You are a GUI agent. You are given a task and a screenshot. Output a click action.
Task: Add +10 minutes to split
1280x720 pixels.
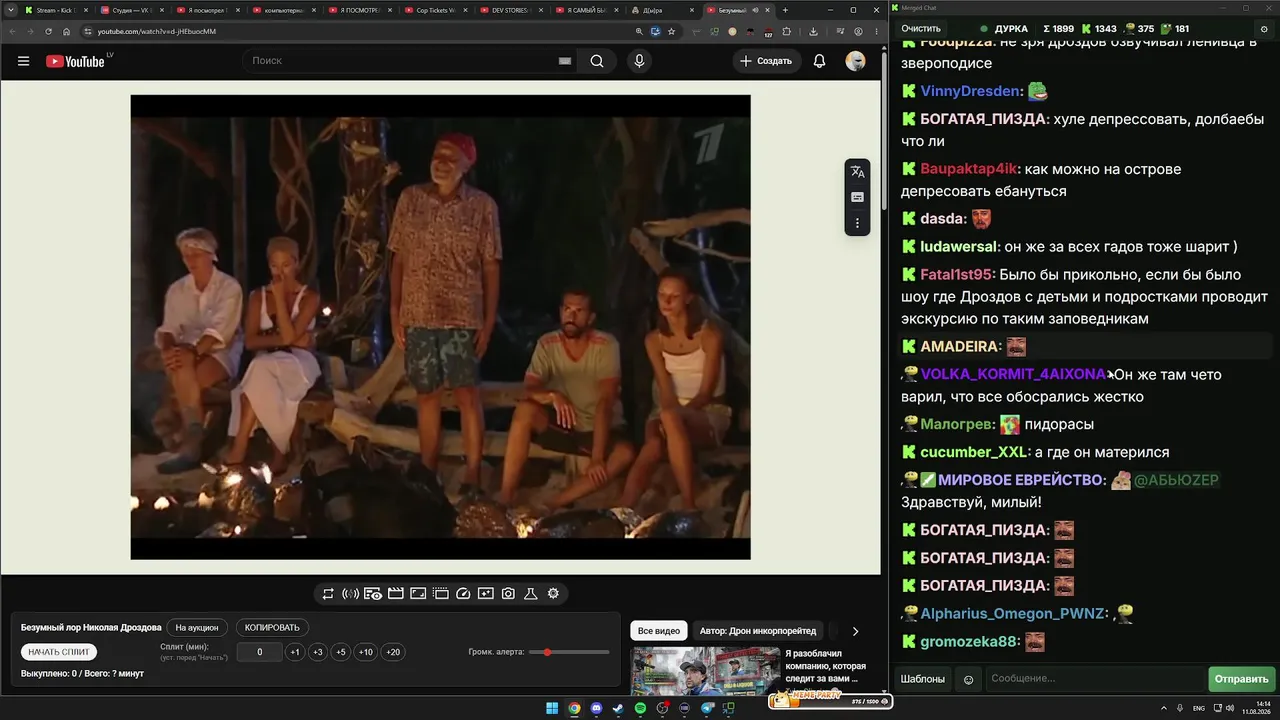366,652
